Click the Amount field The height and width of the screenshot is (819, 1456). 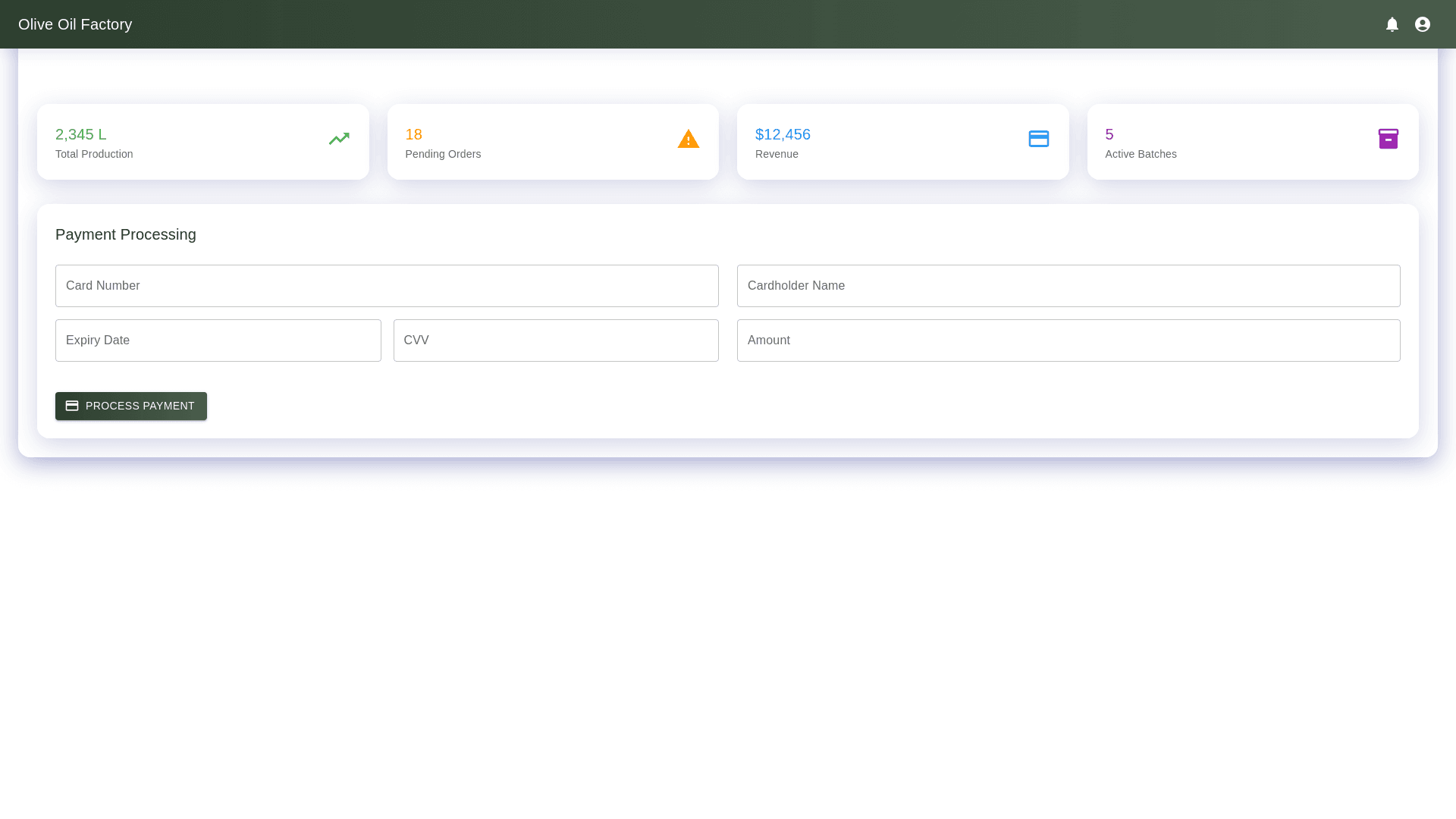pos(1068,340)
